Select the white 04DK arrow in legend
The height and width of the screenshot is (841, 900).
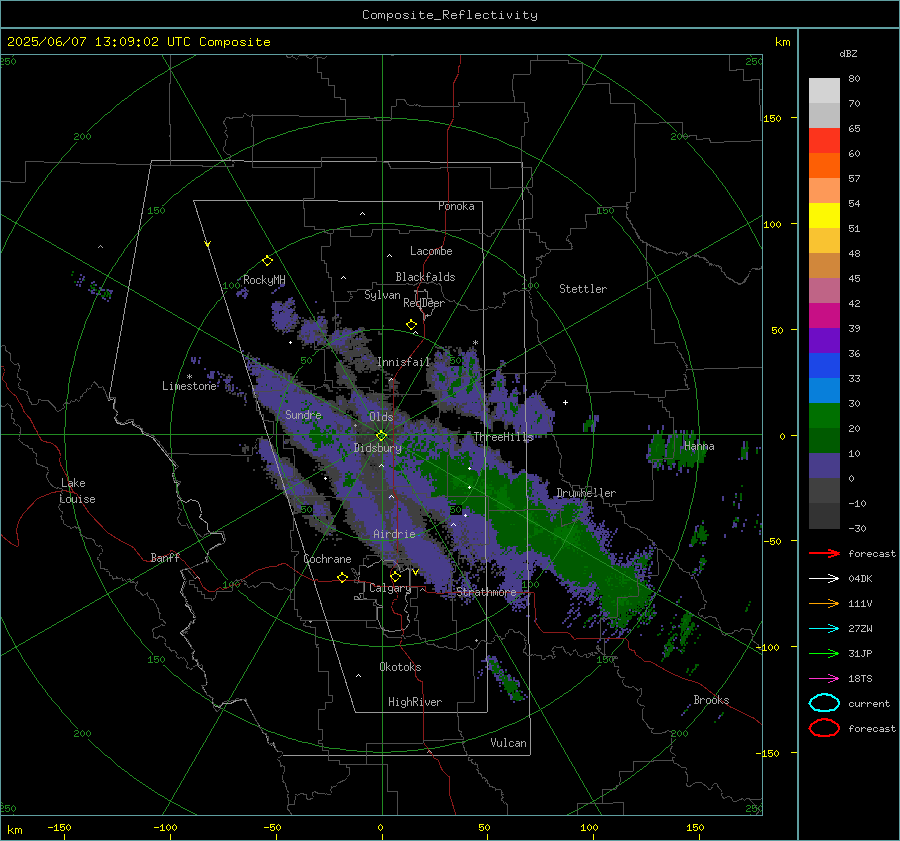click(824, 579)
